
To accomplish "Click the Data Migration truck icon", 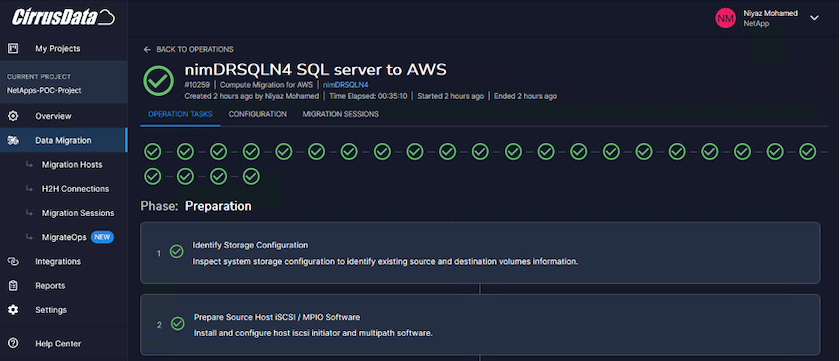I will [13, 140].
